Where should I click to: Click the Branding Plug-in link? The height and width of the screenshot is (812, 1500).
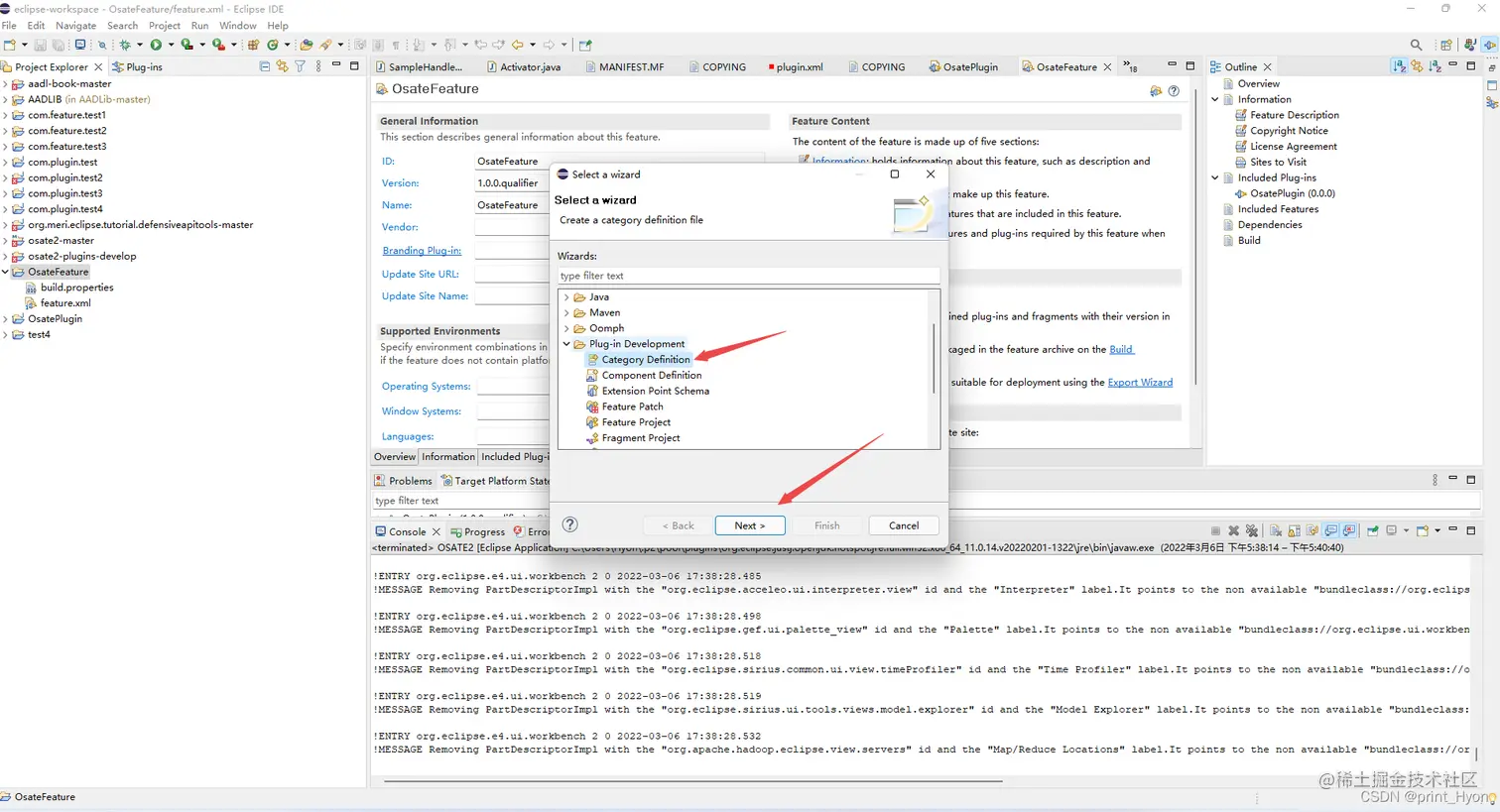coord(422,251)
